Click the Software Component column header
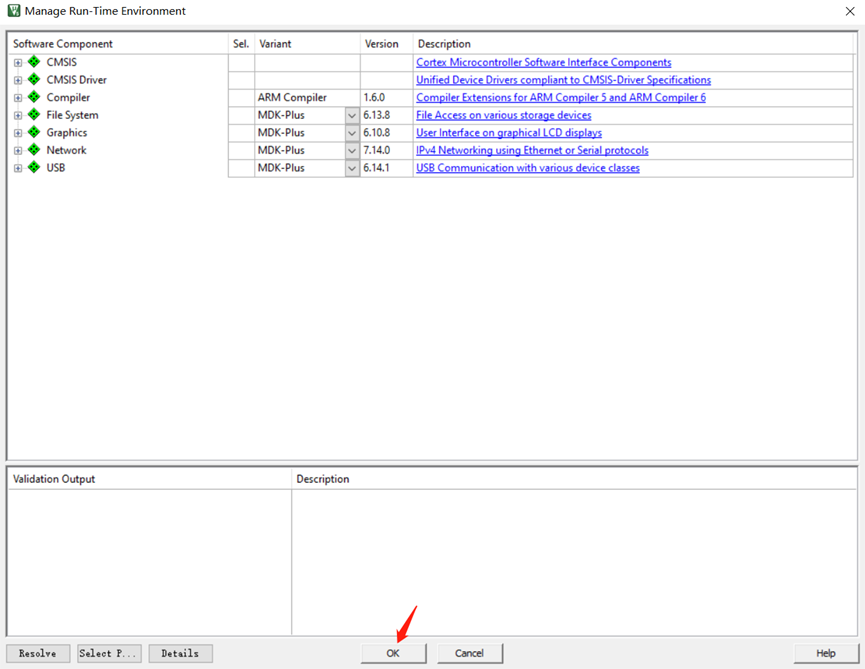Viewport: 865px width, 669px height. pyautogui.click(x=63, y=44)
